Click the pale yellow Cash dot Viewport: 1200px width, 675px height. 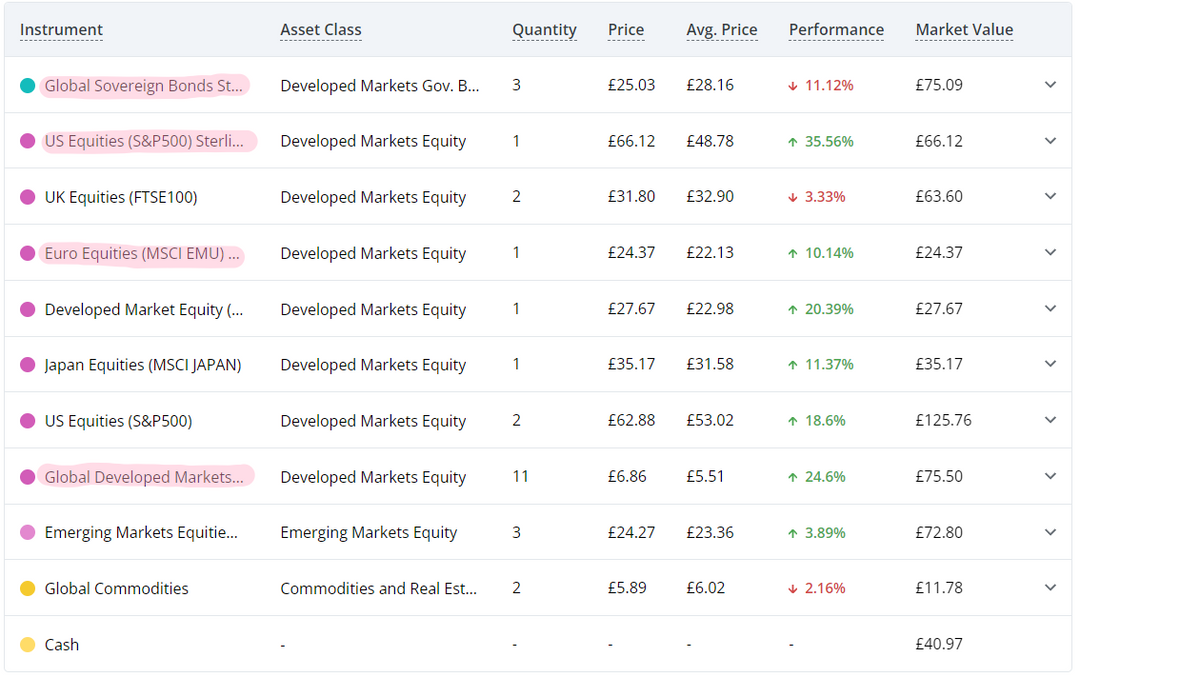(x=28, y=645)
